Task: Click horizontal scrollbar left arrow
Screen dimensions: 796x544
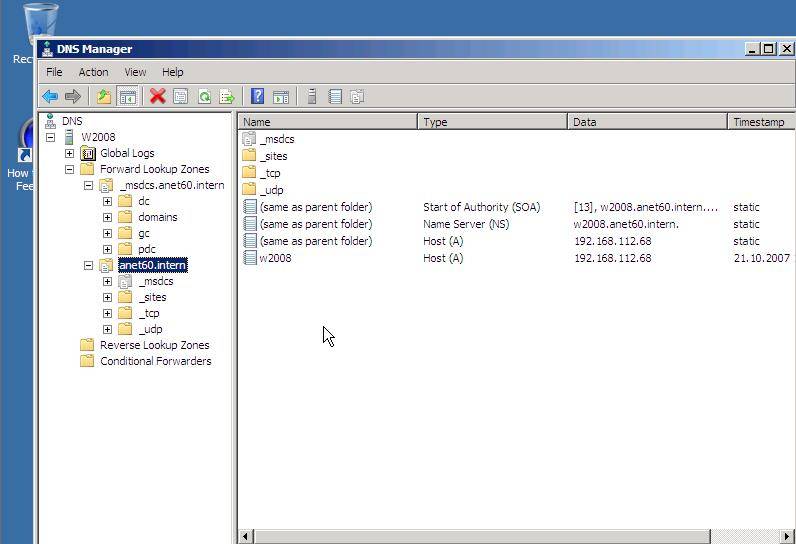Action: [x=246, y=536]
